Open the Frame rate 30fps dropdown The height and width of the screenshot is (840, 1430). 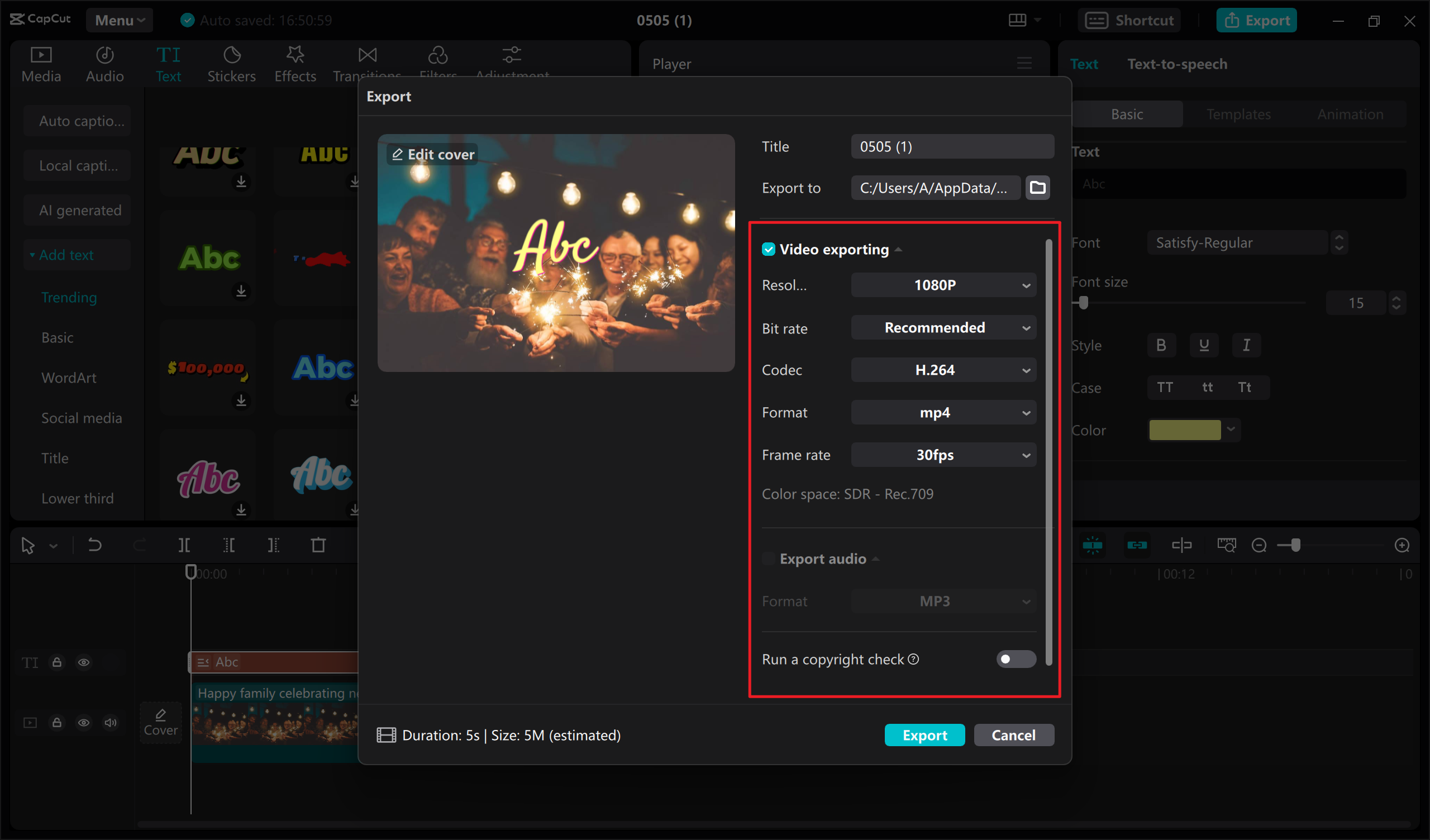(x=943, y=455)
